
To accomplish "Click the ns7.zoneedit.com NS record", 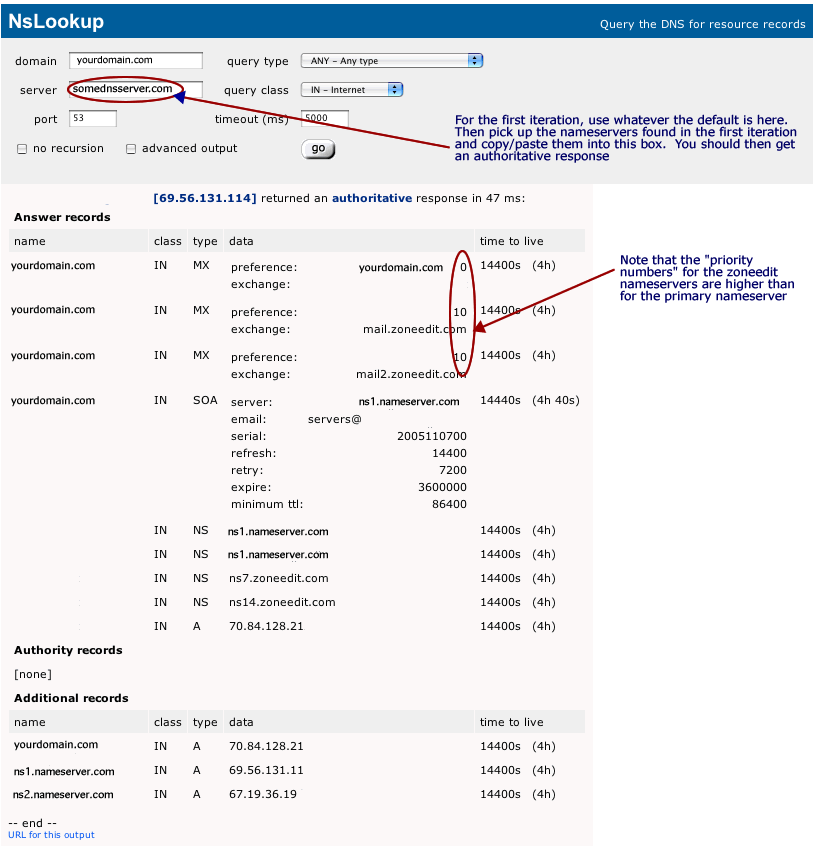I will click(x=278, y=578).
